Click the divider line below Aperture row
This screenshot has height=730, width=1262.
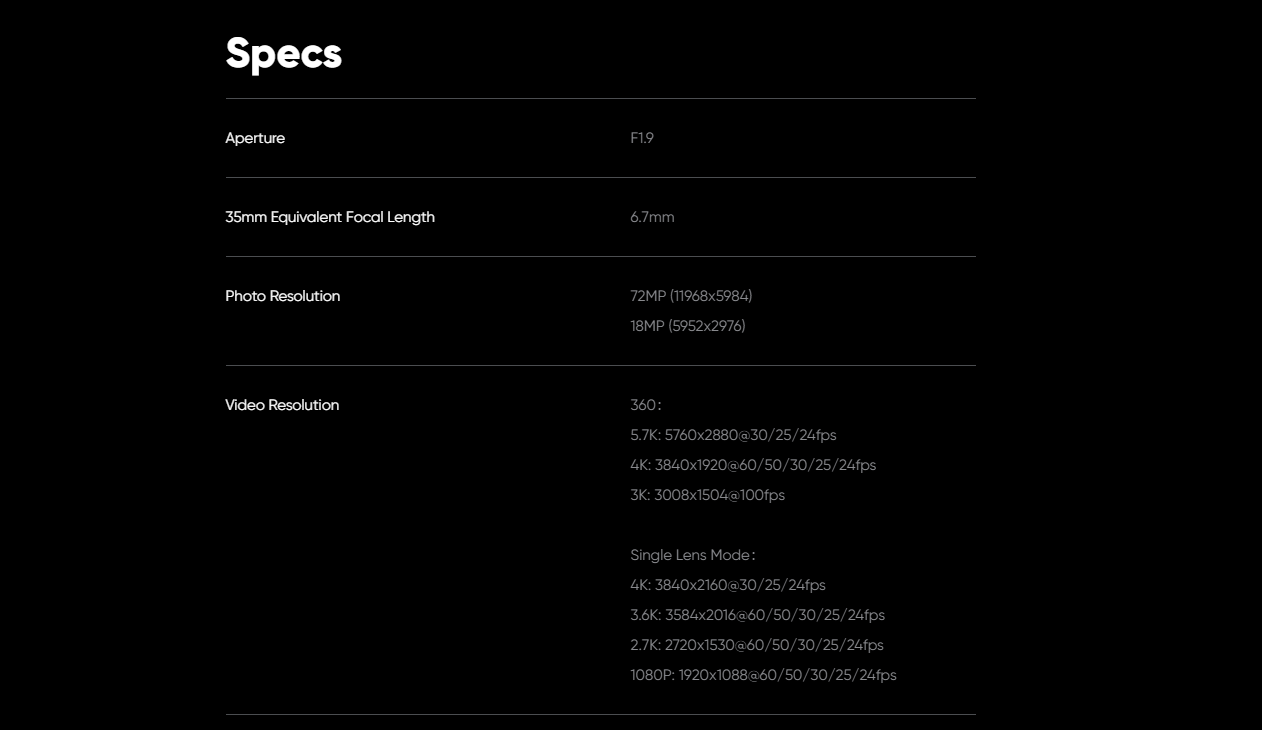[600, 177]
